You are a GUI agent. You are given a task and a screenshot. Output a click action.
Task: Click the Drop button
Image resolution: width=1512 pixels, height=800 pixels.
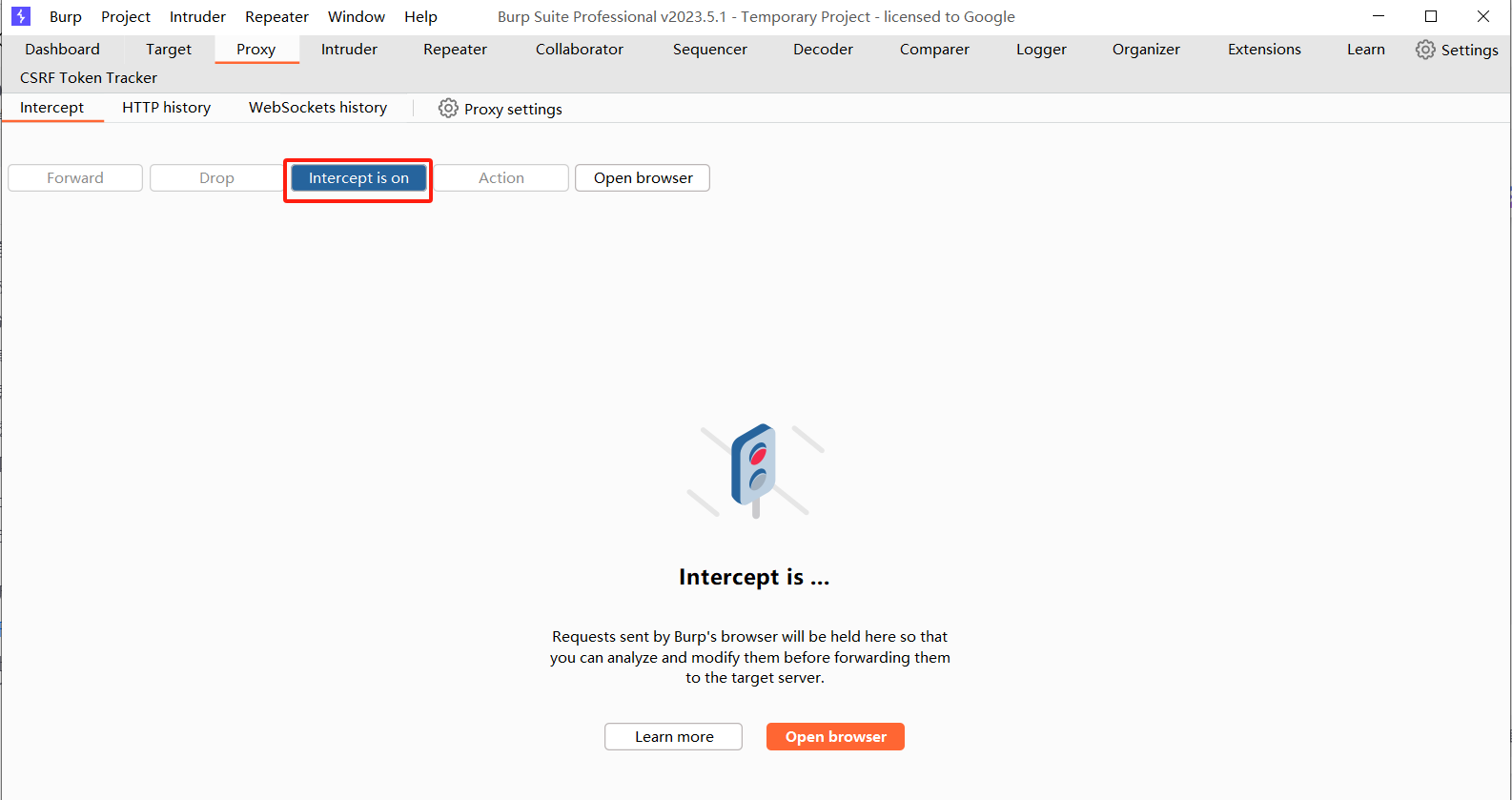(x=216, y=178)
